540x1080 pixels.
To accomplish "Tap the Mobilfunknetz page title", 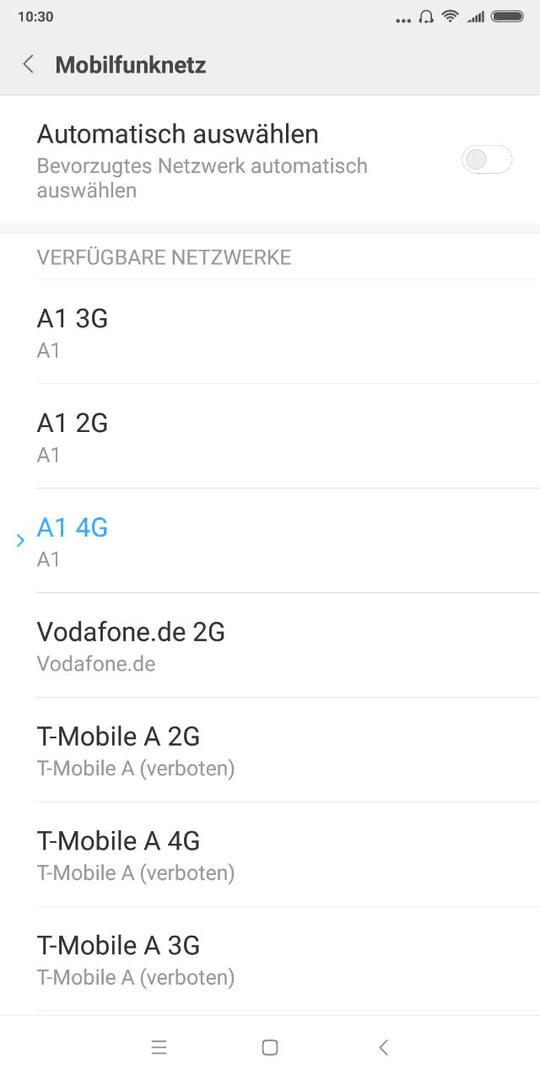I will 131,65.
